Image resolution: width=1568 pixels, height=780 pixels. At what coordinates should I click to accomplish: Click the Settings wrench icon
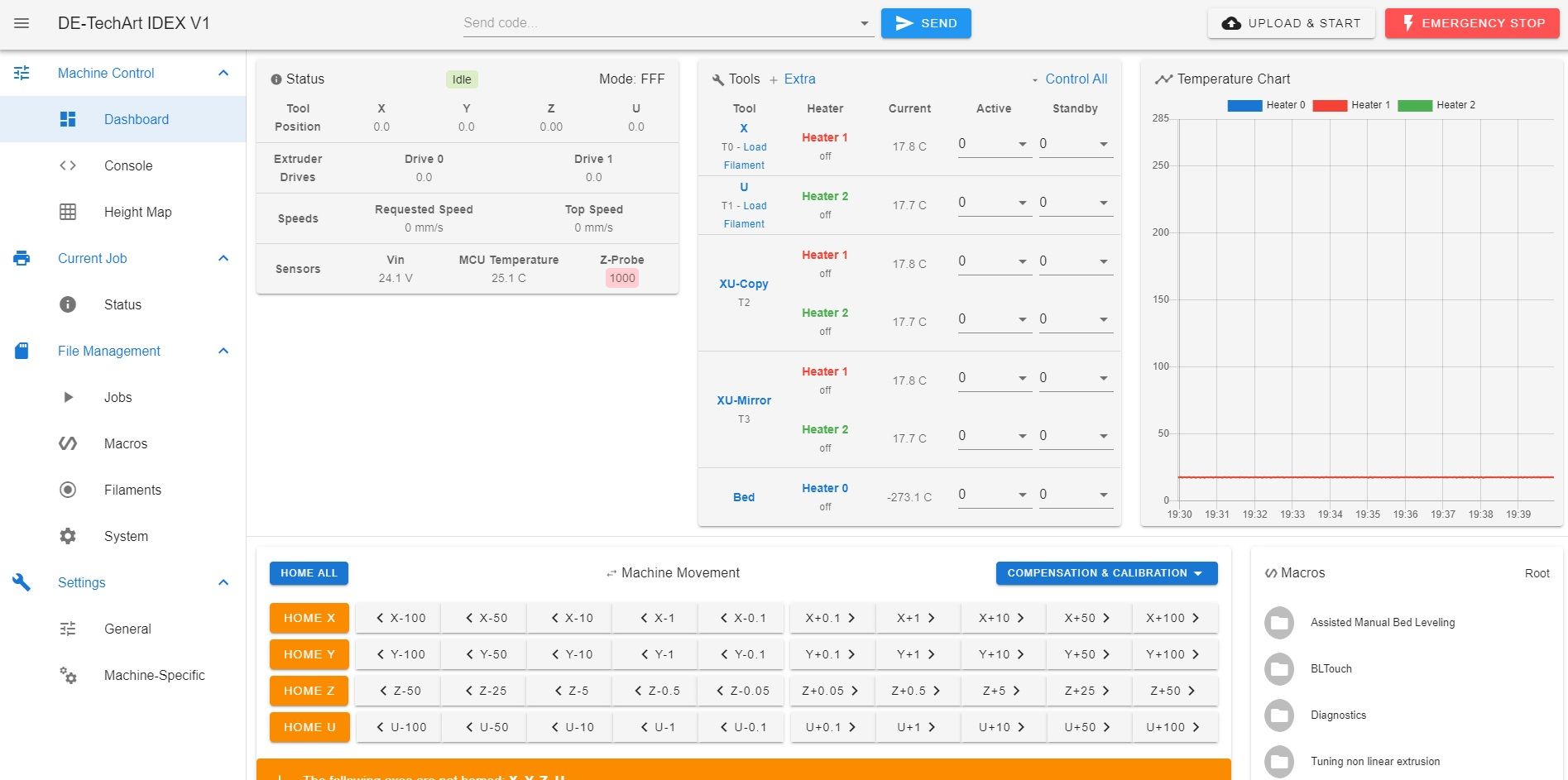(22, 582)
